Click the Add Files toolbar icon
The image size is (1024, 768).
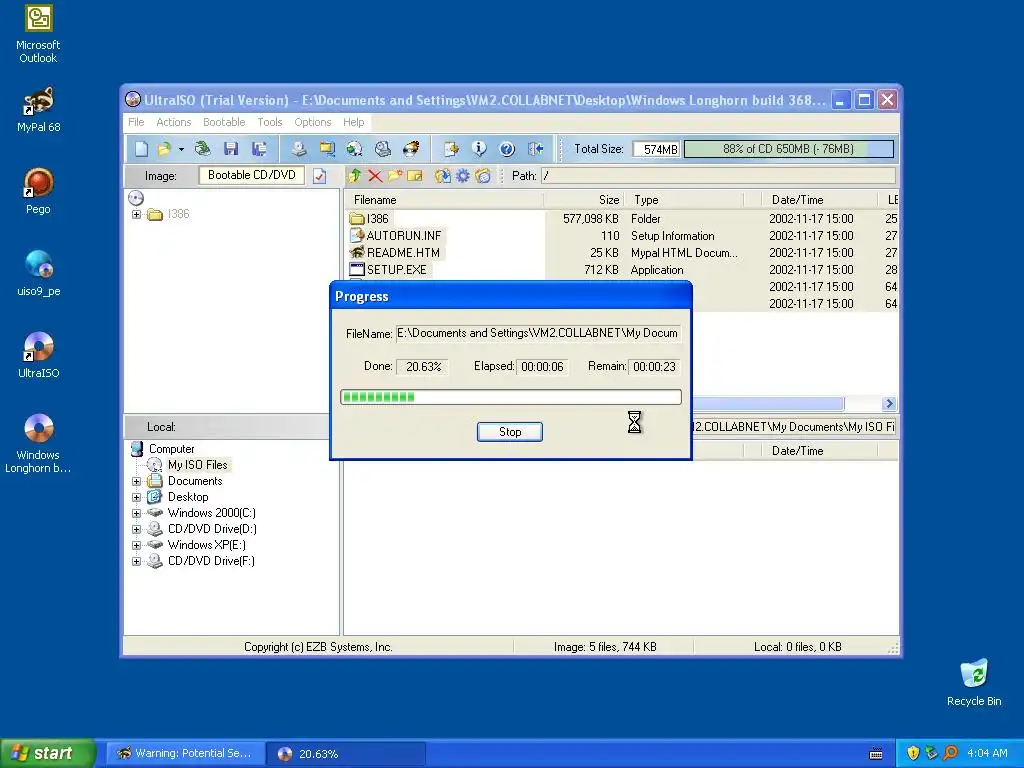[451, 149]
